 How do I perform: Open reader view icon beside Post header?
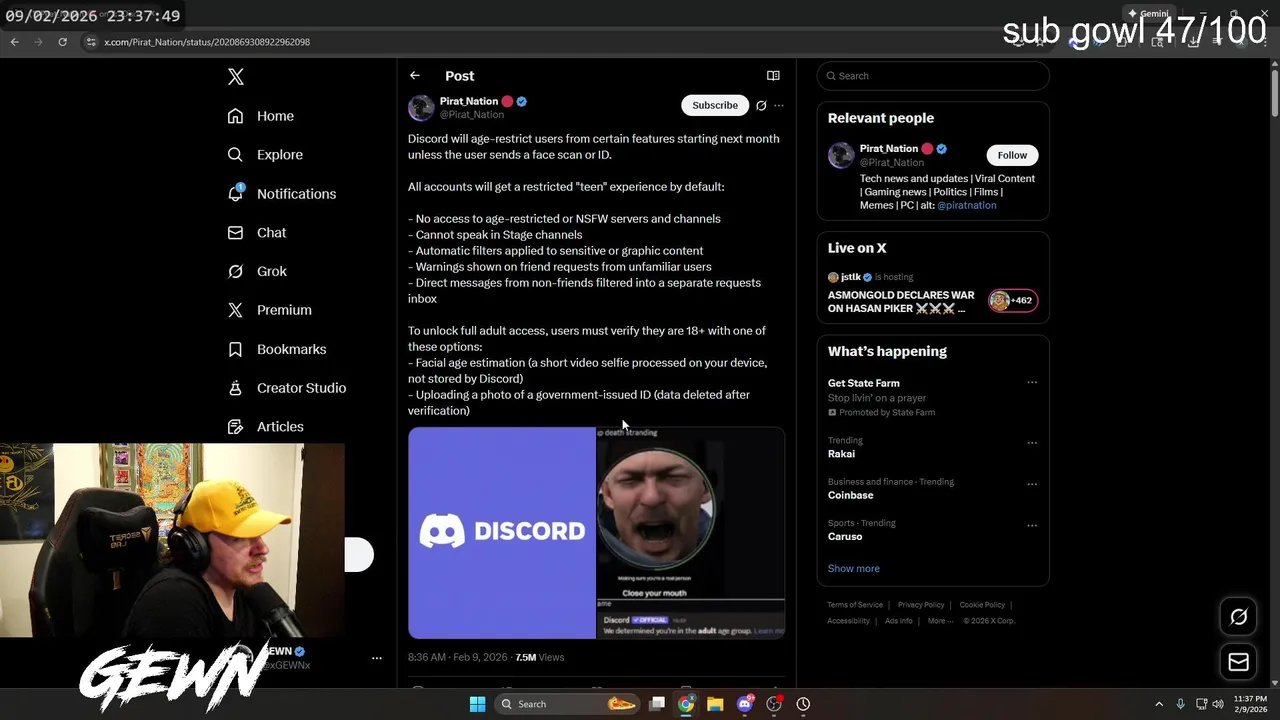click(x=773, y=75)
